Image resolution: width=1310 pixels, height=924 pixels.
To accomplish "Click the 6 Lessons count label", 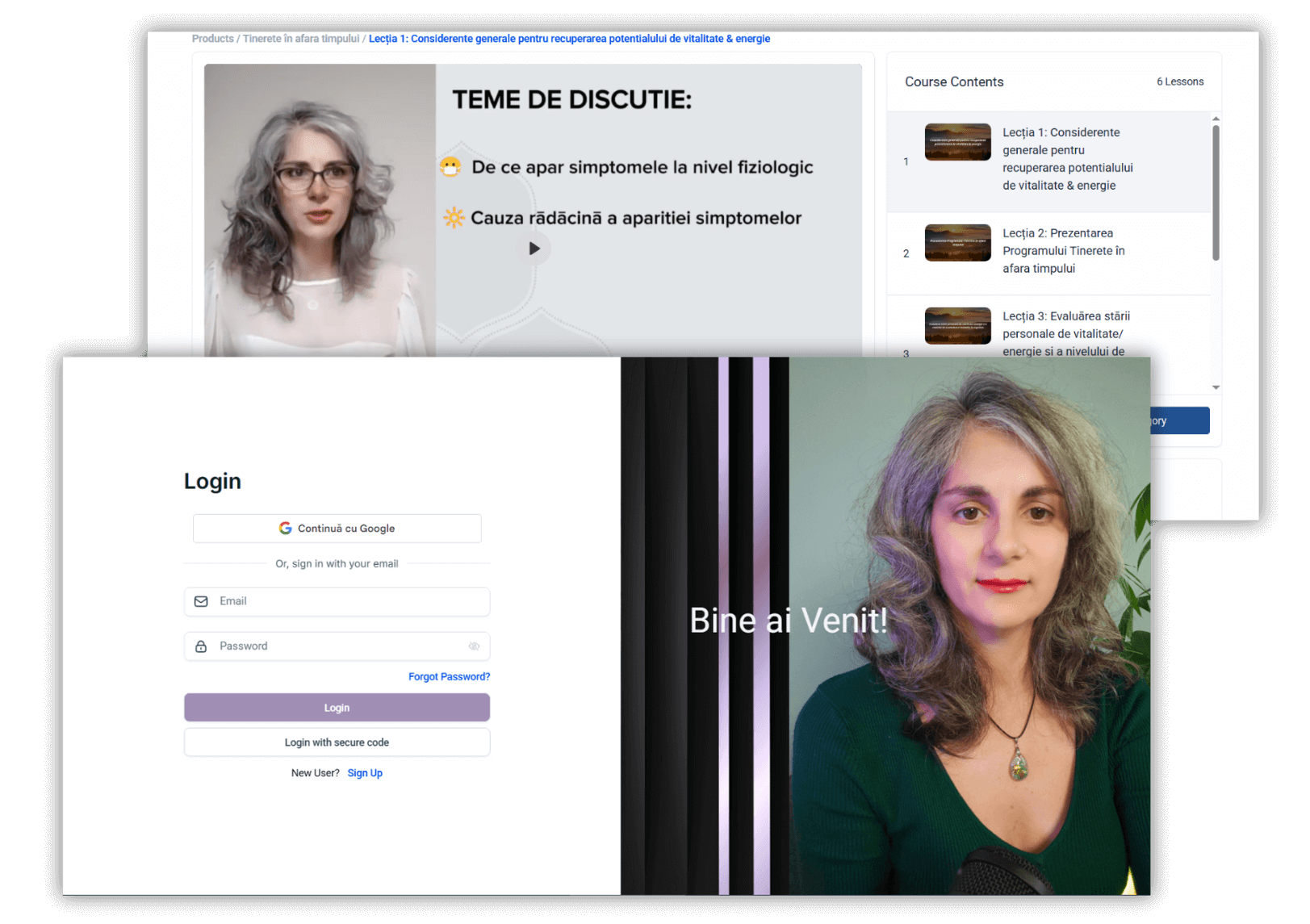I will pos(1180,82).
